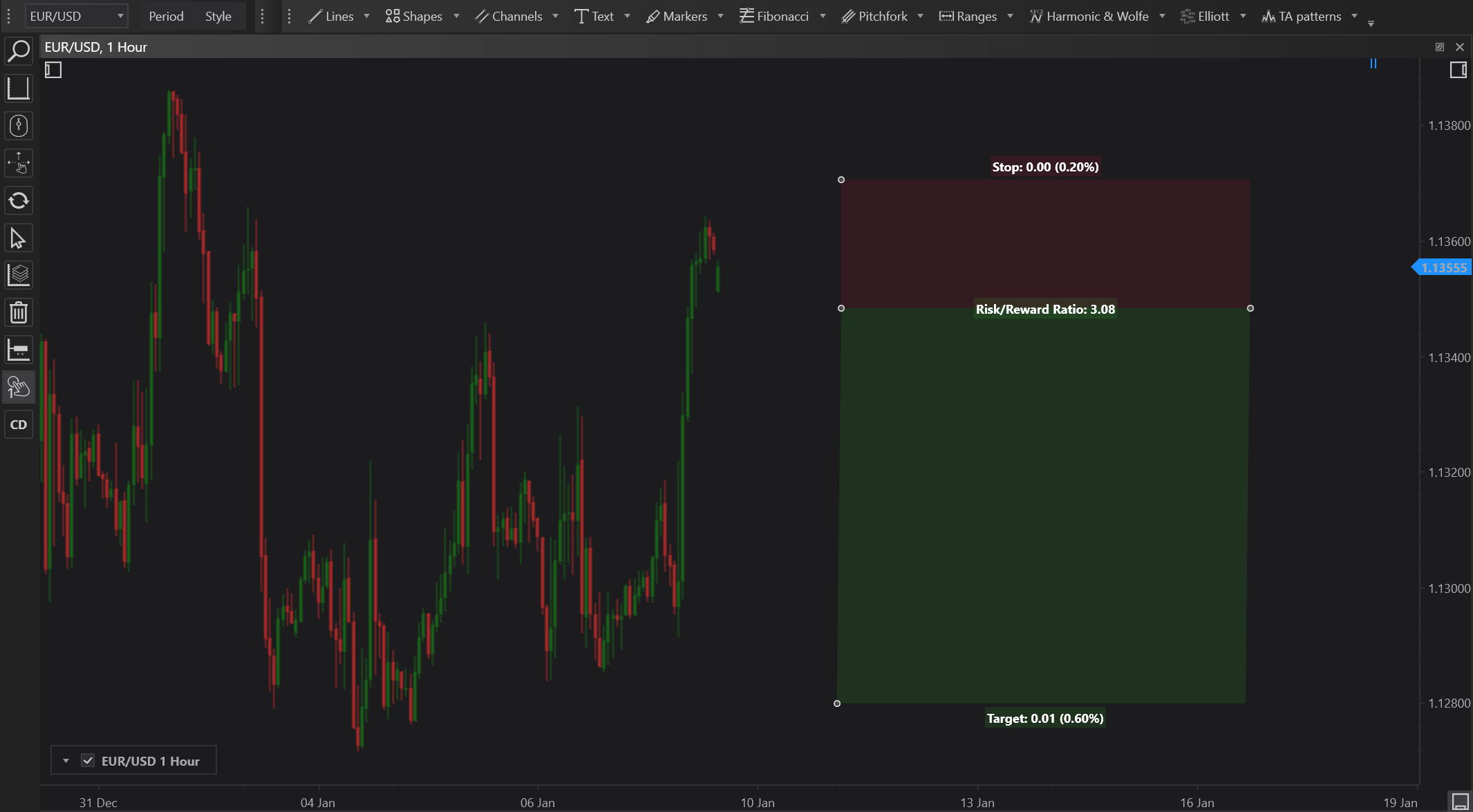Open the EUR/USD symbol dropdown

pyautogui.click(x=76, y=16)
